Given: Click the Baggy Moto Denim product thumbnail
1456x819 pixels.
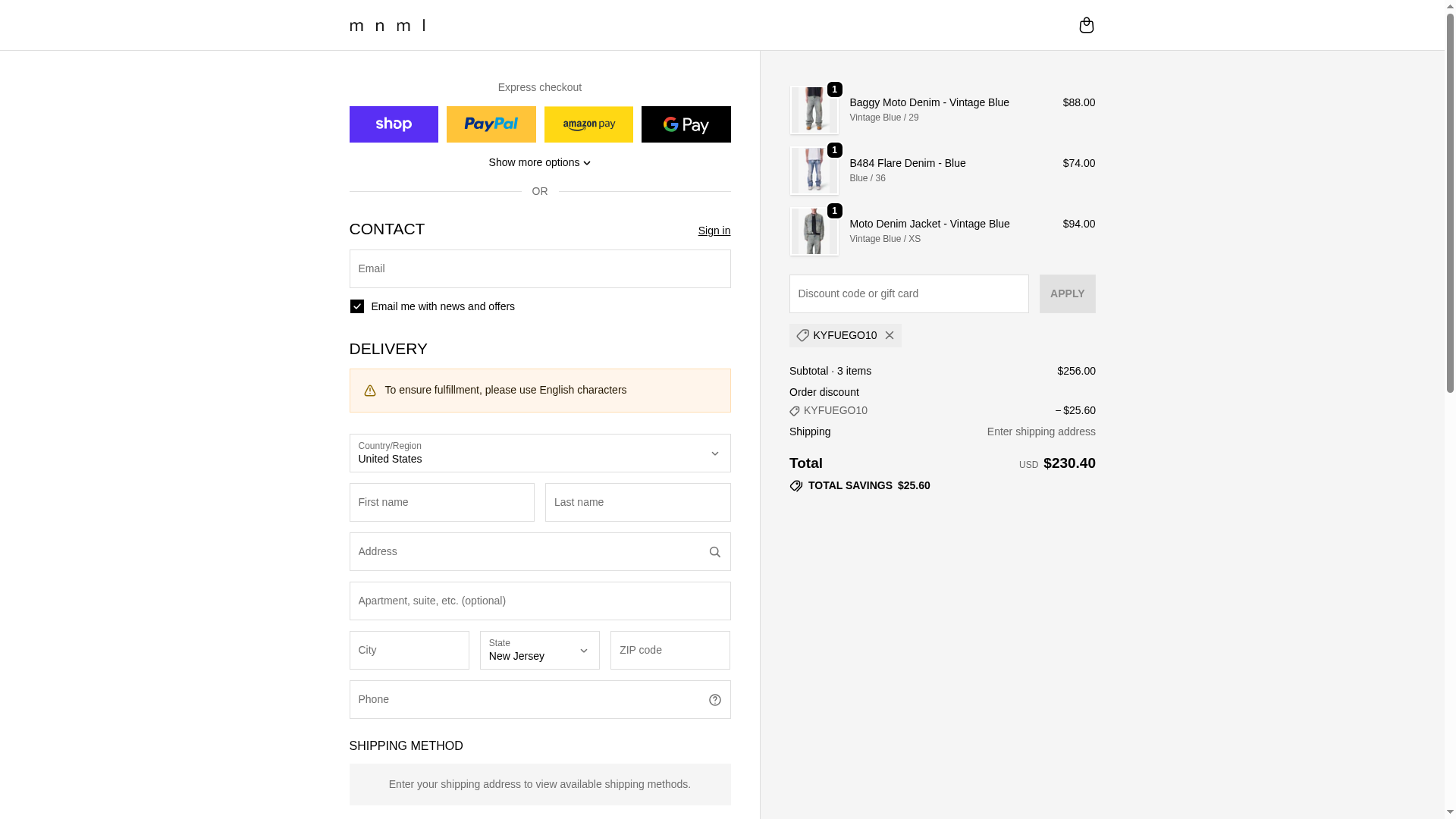Looking at the screenshot, I should [x=814, y=110].
